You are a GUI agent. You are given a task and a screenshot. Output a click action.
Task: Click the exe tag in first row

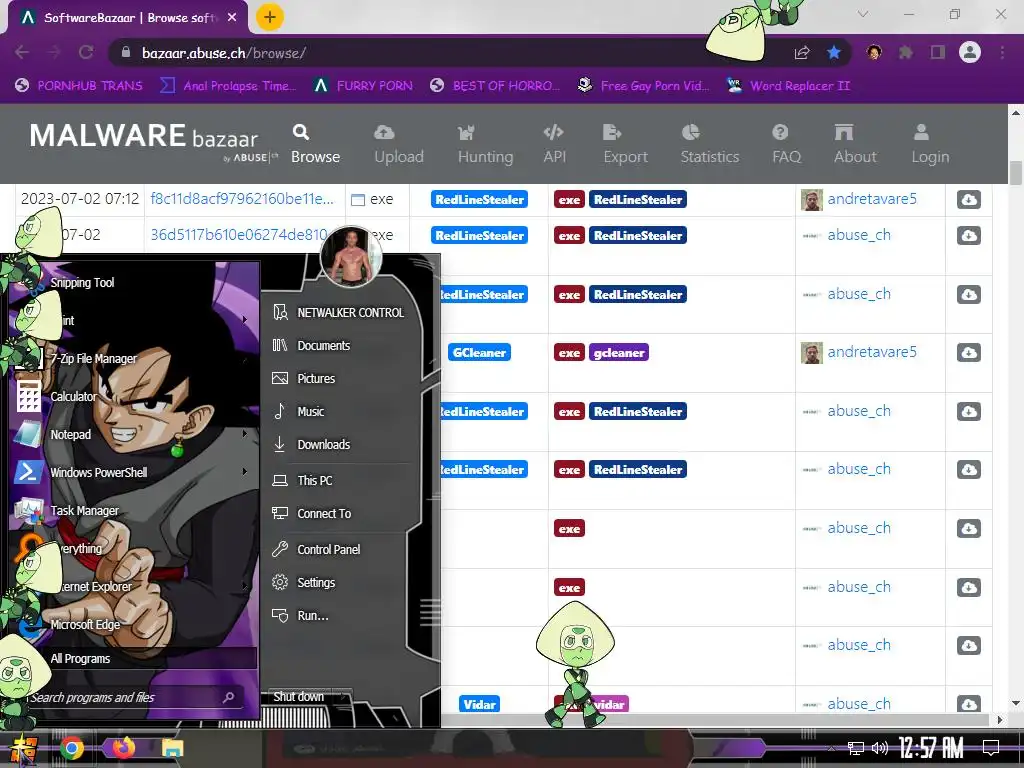pos(569,199)
